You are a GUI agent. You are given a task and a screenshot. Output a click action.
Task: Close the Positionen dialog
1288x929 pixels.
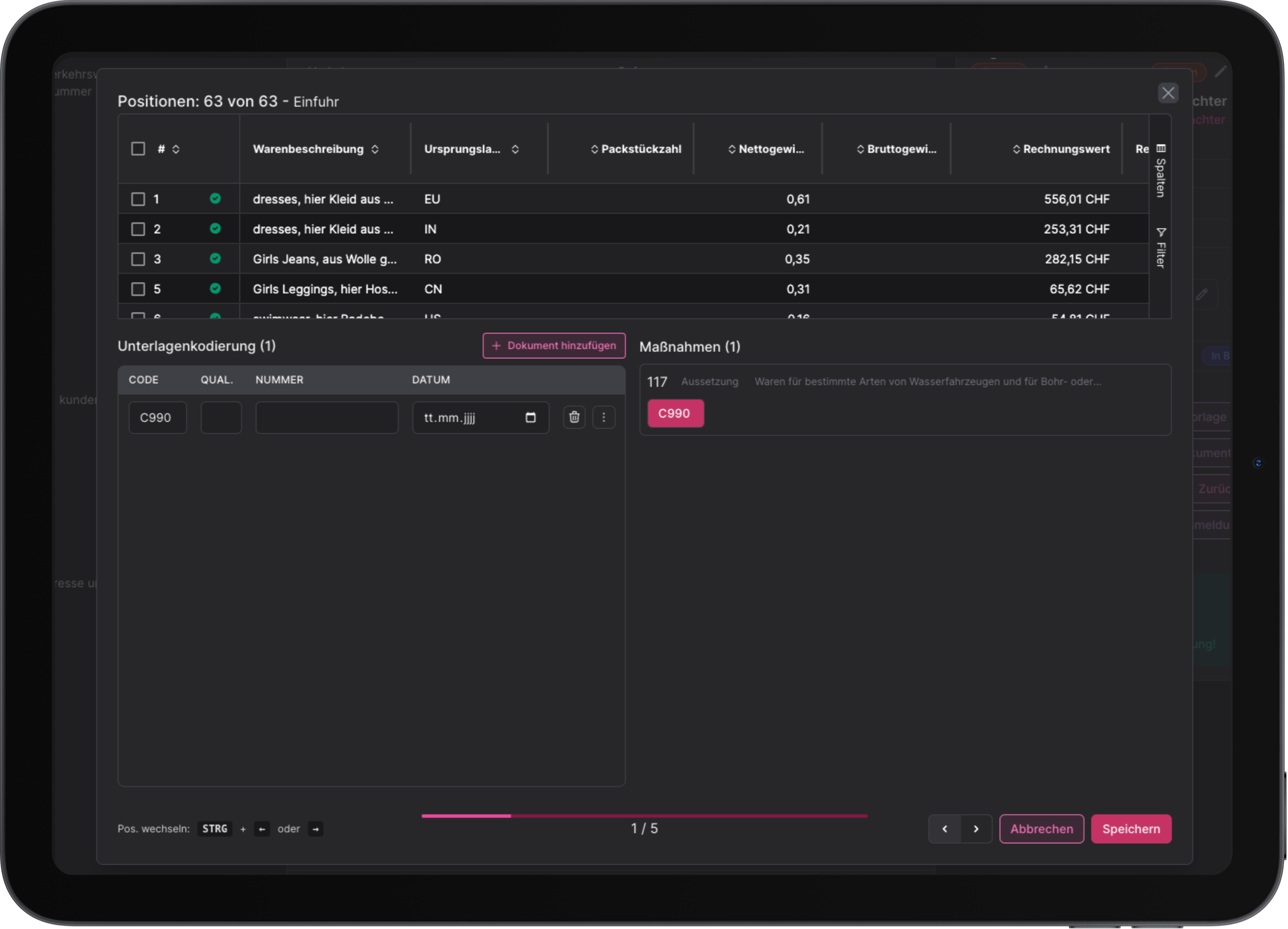(1167, 93)
